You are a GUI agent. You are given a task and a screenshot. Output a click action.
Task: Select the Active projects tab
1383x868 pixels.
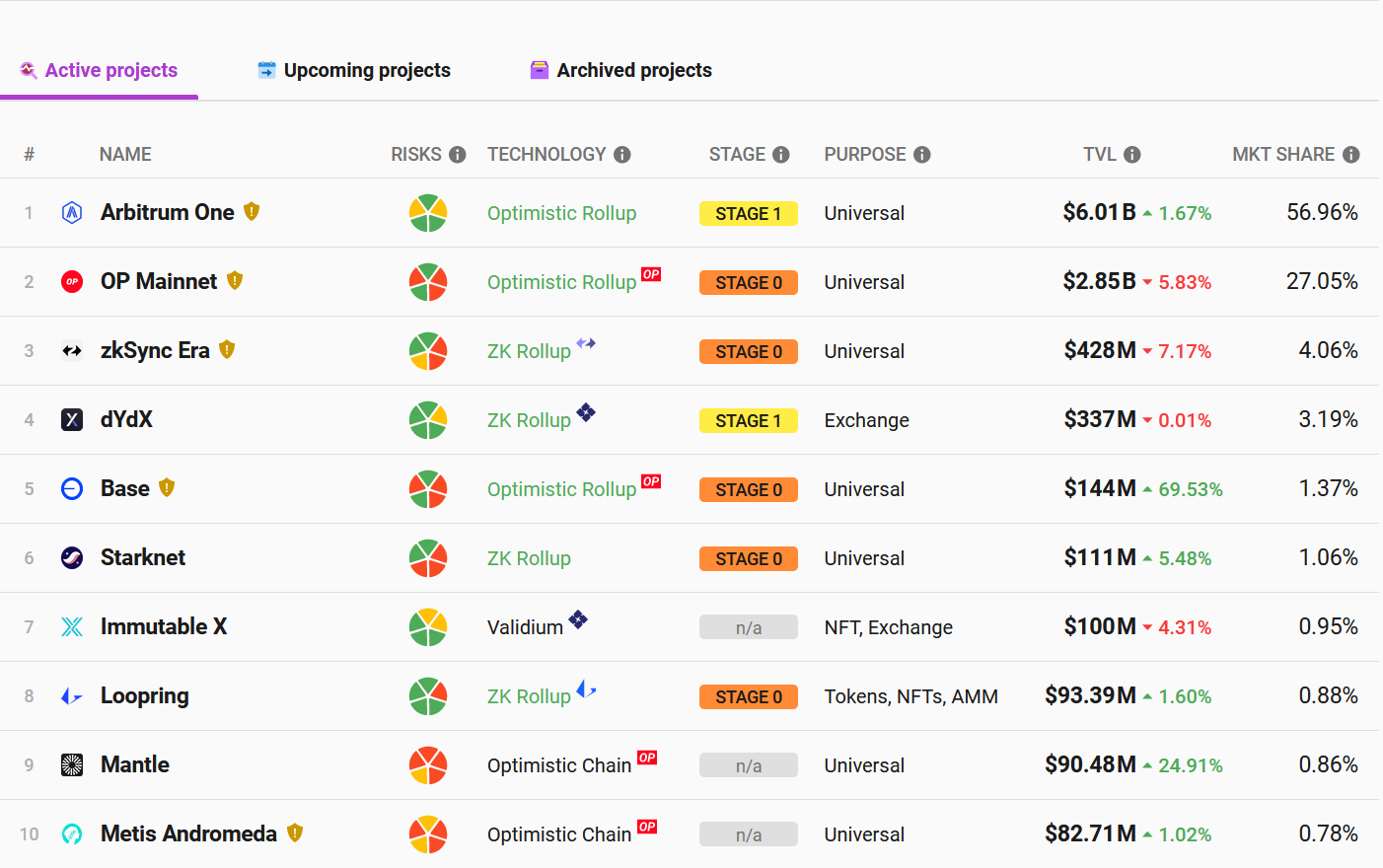pyautogui.click(x=99, y=70)
